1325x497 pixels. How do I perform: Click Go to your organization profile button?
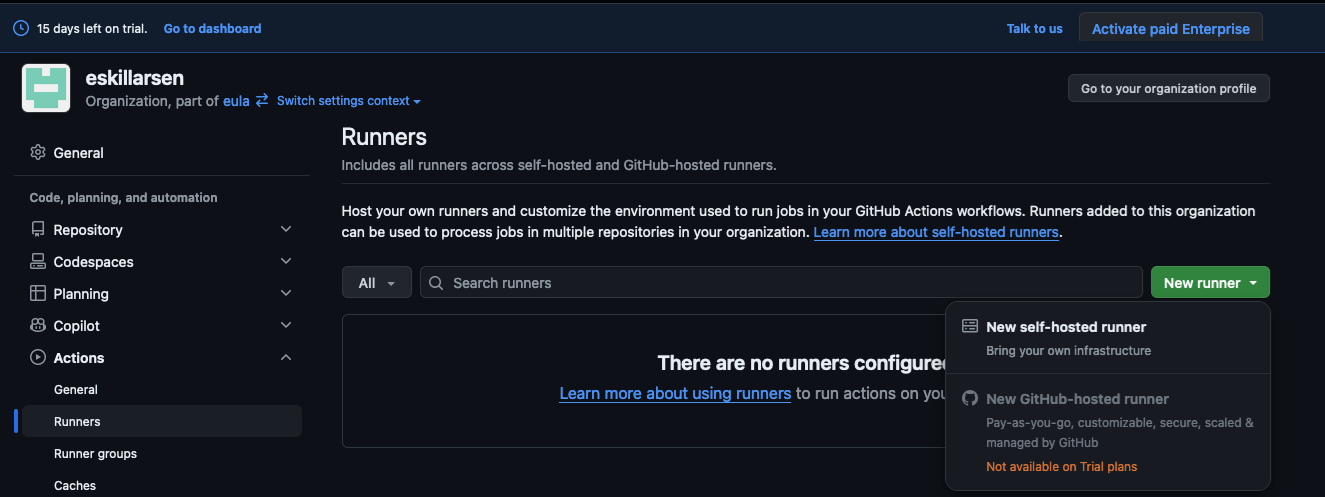(x=1169, y=88)
